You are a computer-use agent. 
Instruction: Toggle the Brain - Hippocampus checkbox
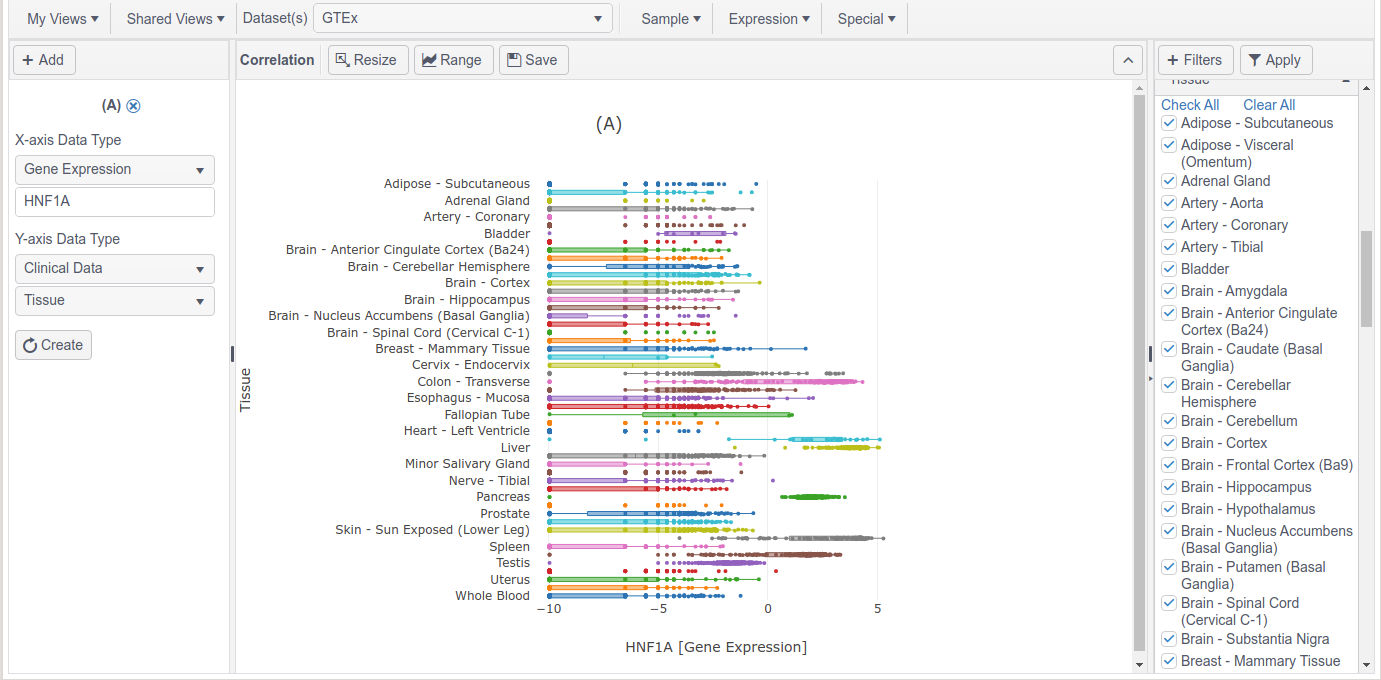(1168, 487)
